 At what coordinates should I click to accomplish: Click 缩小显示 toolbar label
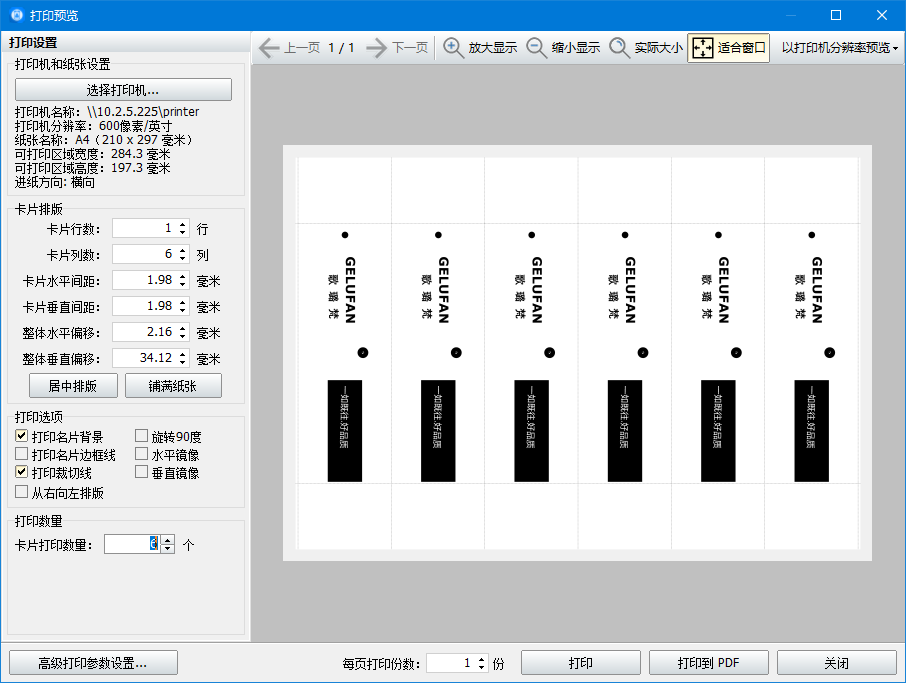576,47
